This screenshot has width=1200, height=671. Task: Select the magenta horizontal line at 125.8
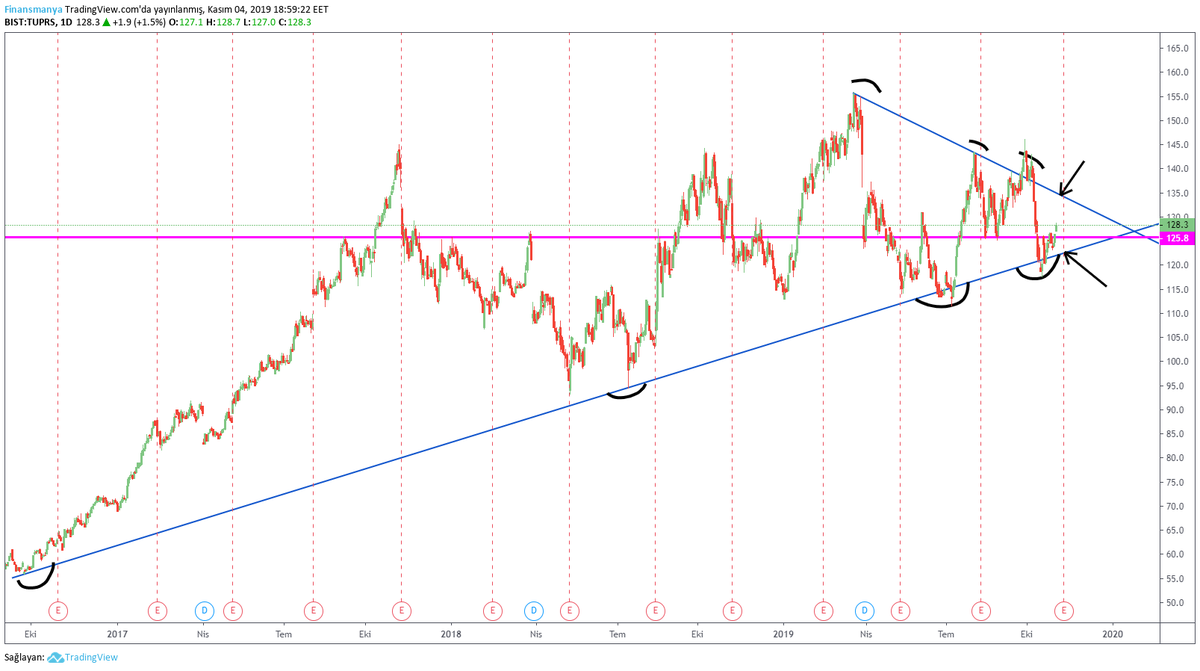coord(580,237)
